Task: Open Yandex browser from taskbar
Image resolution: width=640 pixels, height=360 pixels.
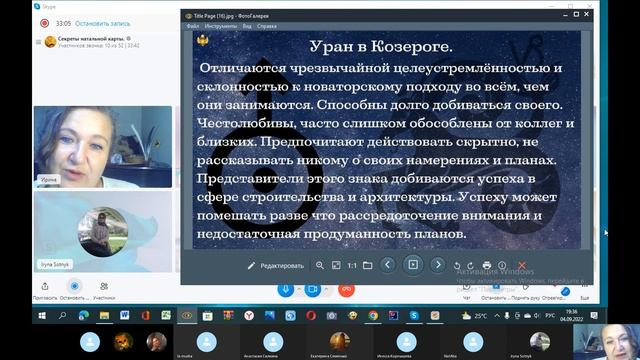Action: click(x=249, y=316)
